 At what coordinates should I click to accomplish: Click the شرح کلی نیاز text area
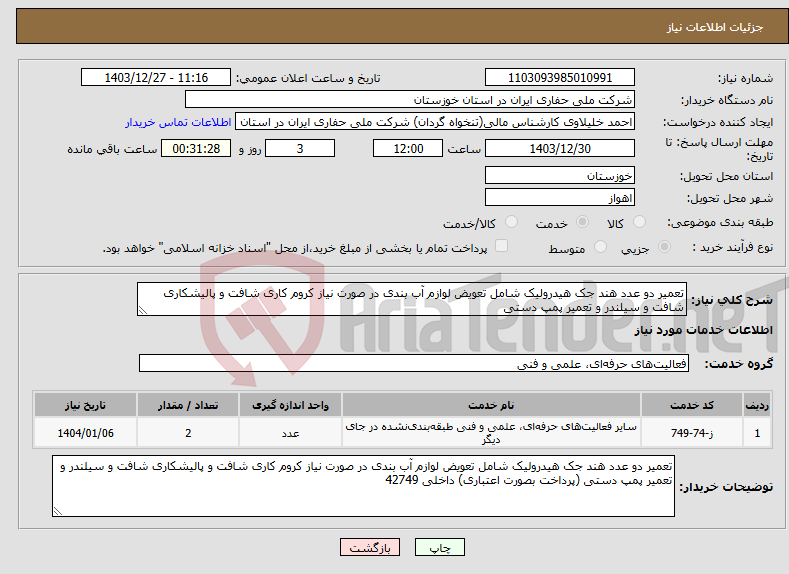click(412, 299)
